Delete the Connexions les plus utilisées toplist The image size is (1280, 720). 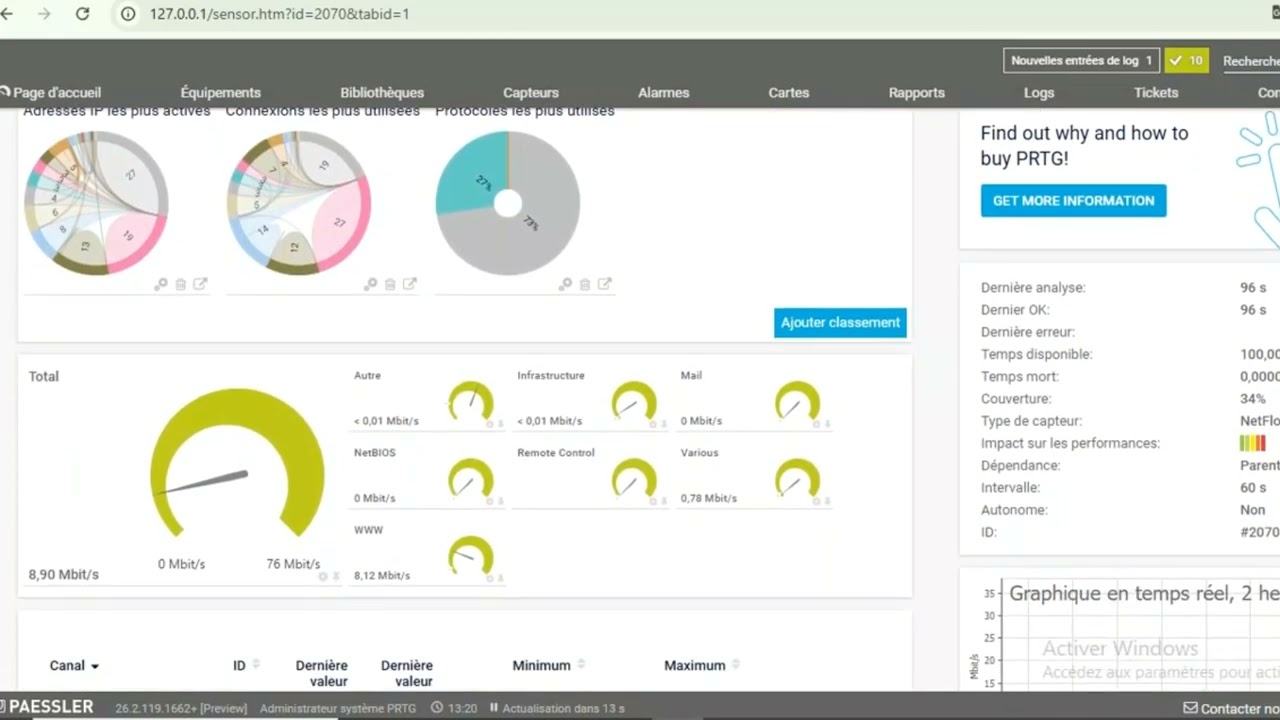pos(390,285)
